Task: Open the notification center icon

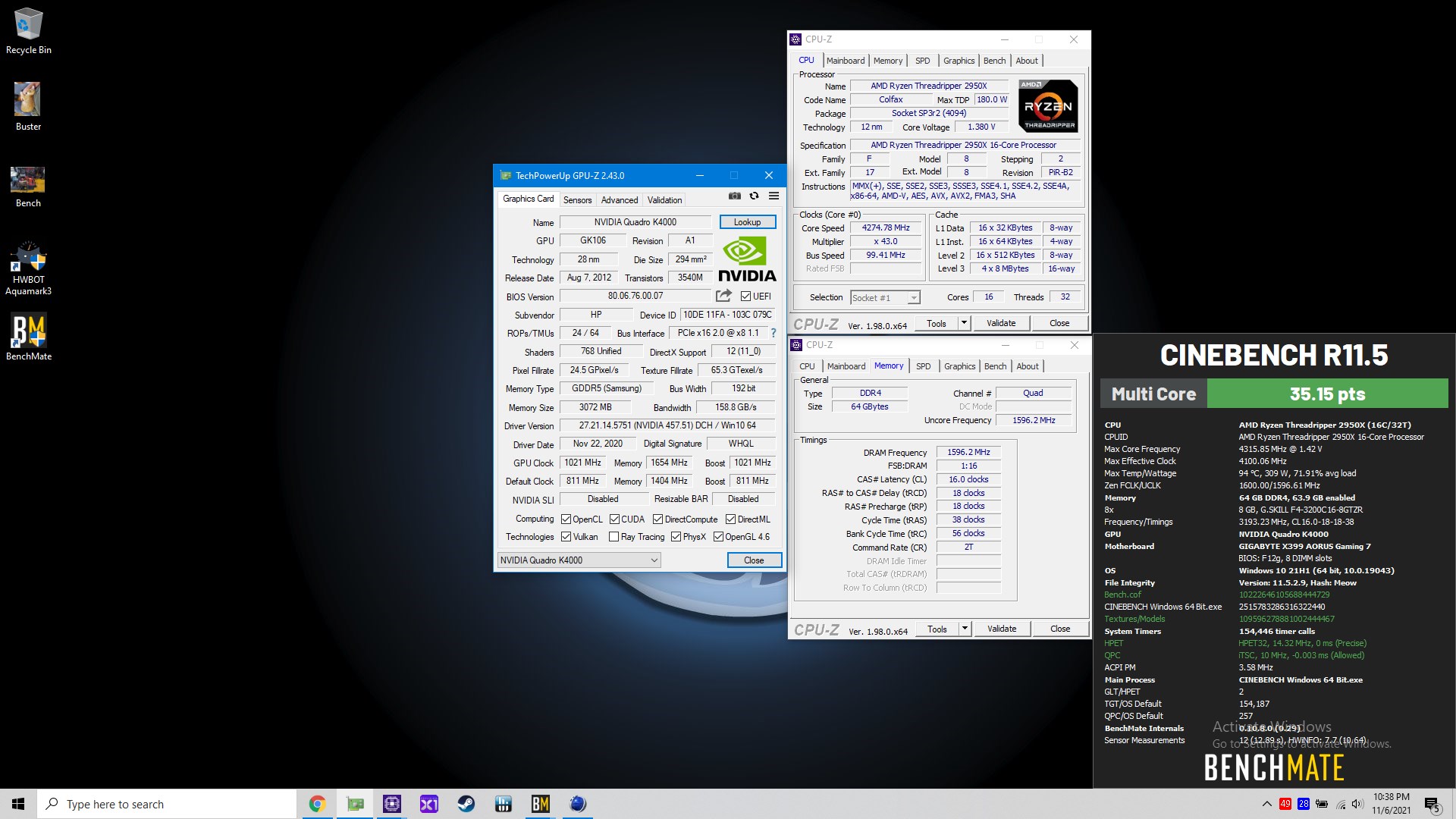Action: point(1432,804)
